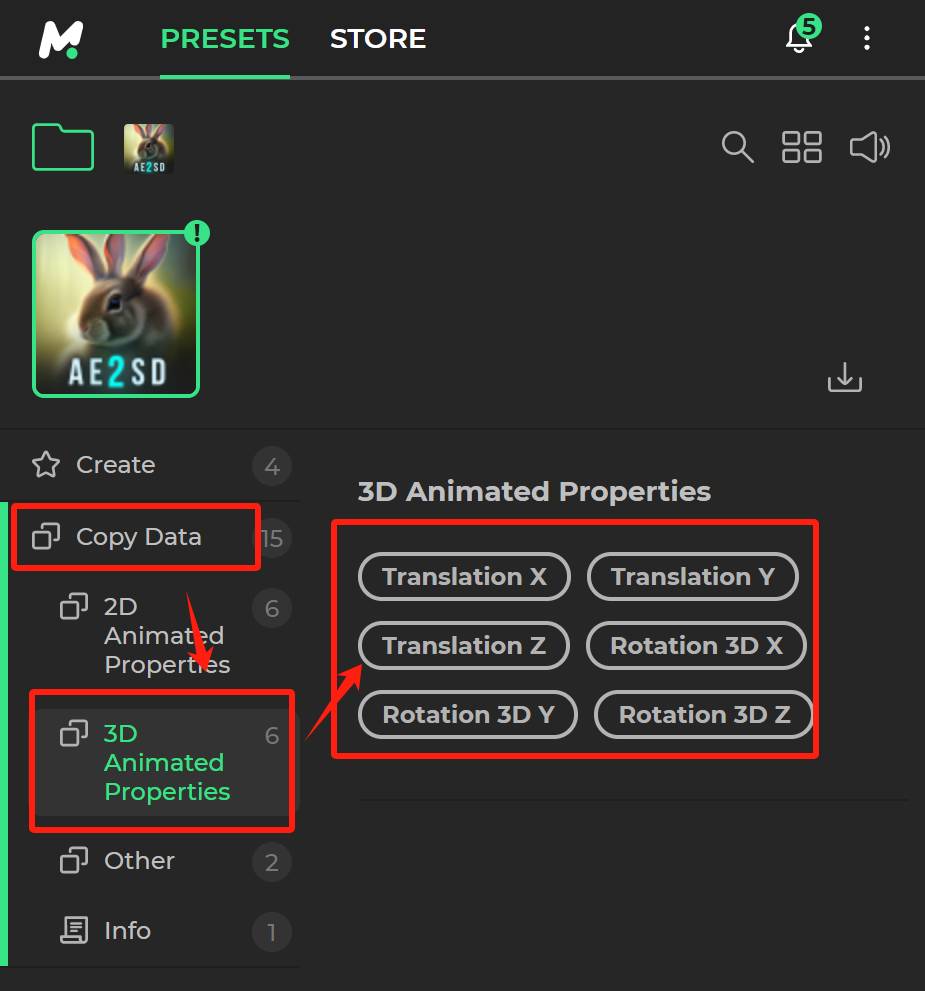Switch to the PRESETS tab
Image resolution: width=925 pixels, height=991 pixels.
[225, 39]
